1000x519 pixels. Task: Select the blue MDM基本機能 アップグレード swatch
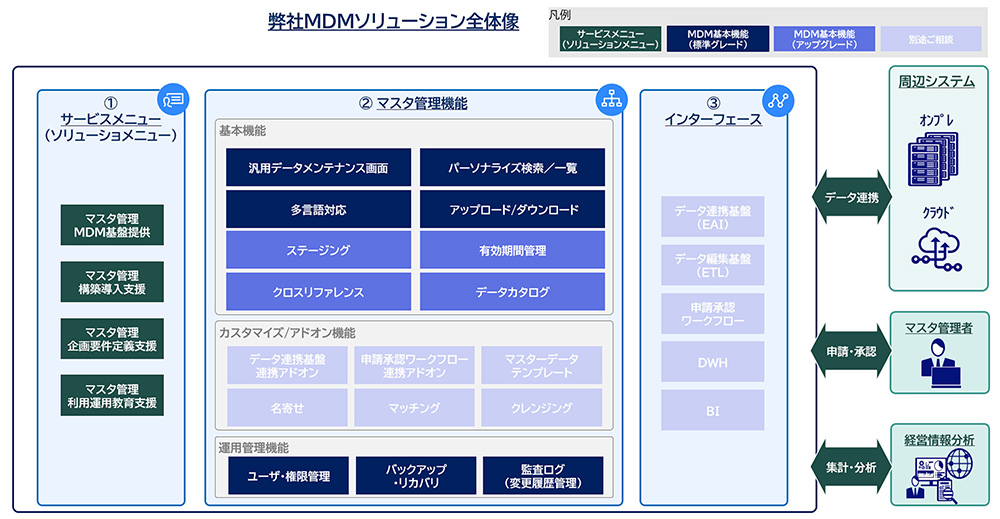click(824, 39)
